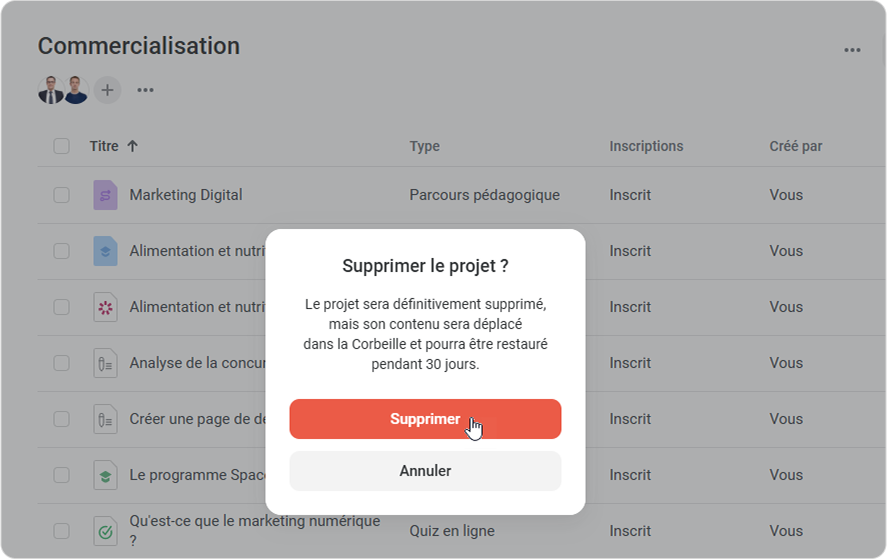
Task: Click the first member avatar
Action: click(x=51, y=90)
